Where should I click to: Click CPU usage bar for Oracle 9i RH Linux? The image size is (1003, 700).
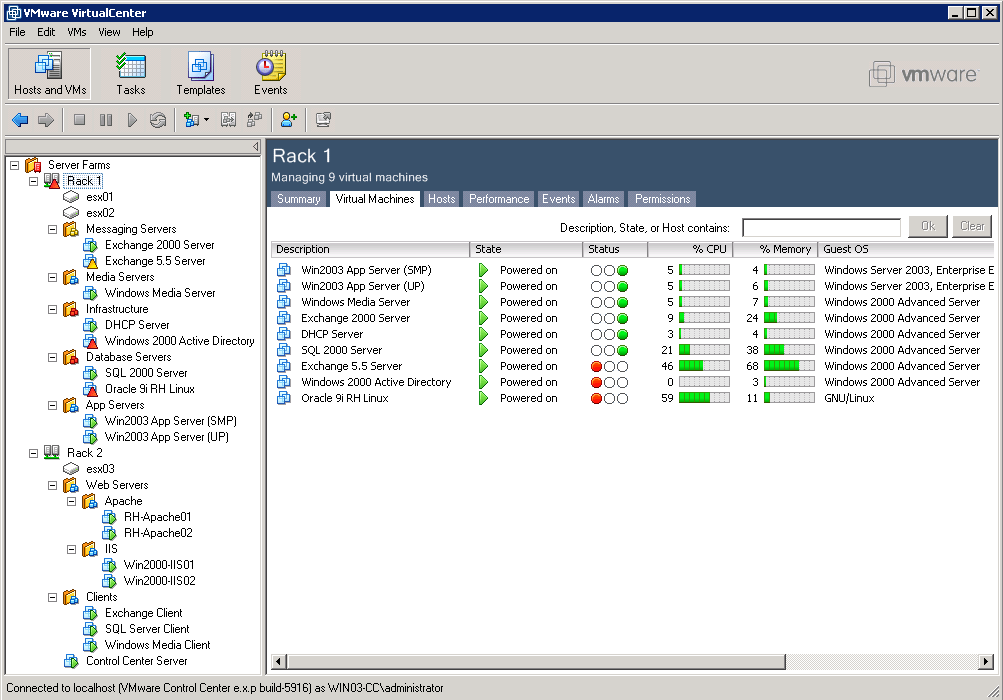(704, 398)
